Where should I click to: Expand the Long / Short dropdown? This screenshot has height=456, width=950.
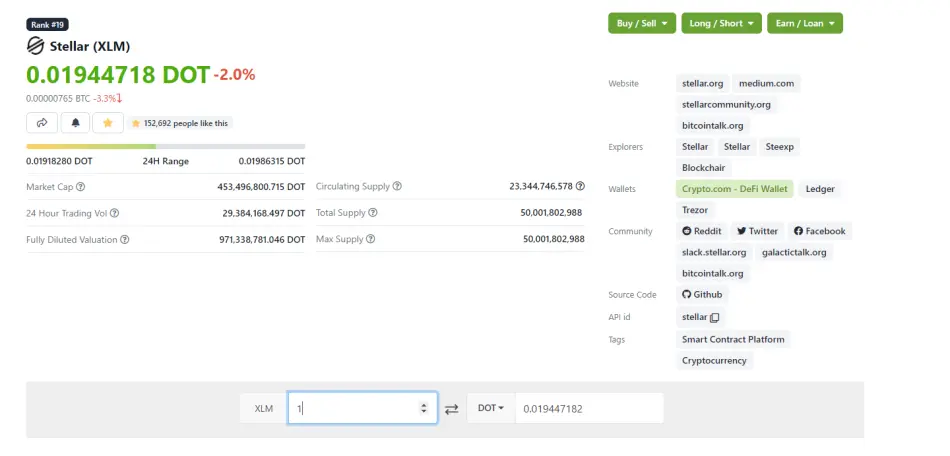click(722, 23)
